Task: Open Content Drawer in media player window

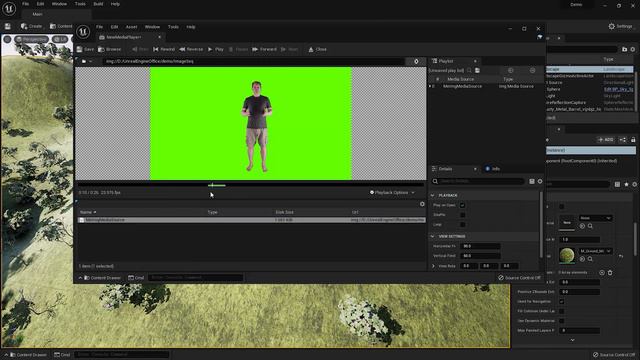Action: [100, 278]
